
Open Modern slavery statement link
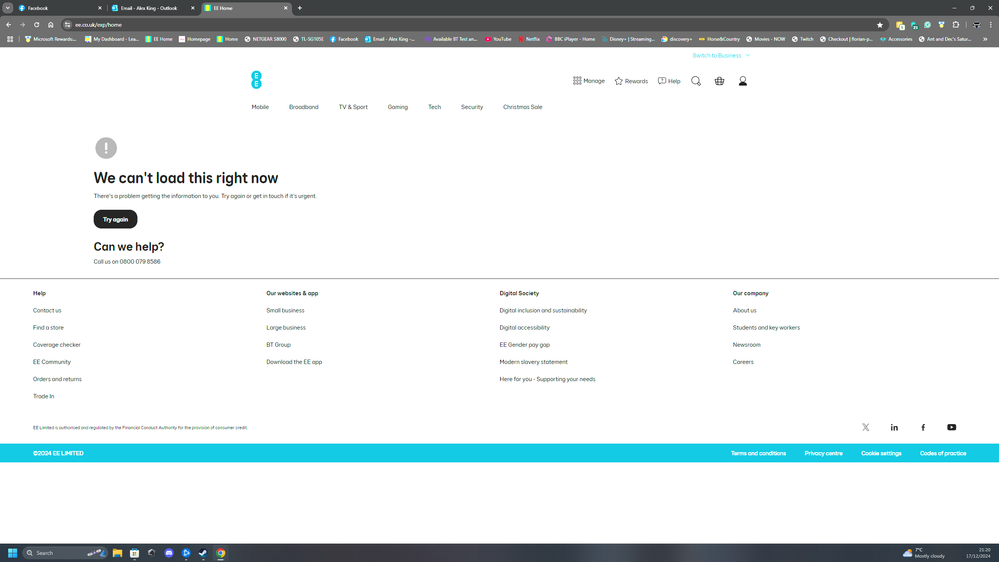pos(533,362)
